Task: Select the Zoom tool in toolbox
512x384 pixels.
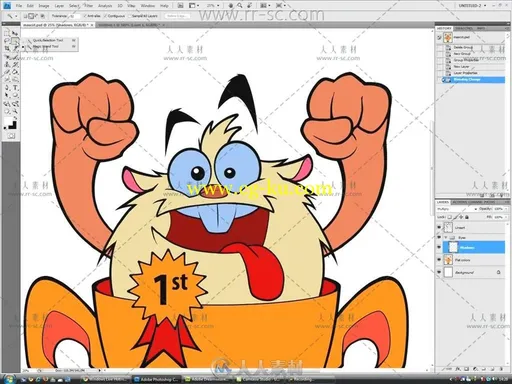Action: 15,111
